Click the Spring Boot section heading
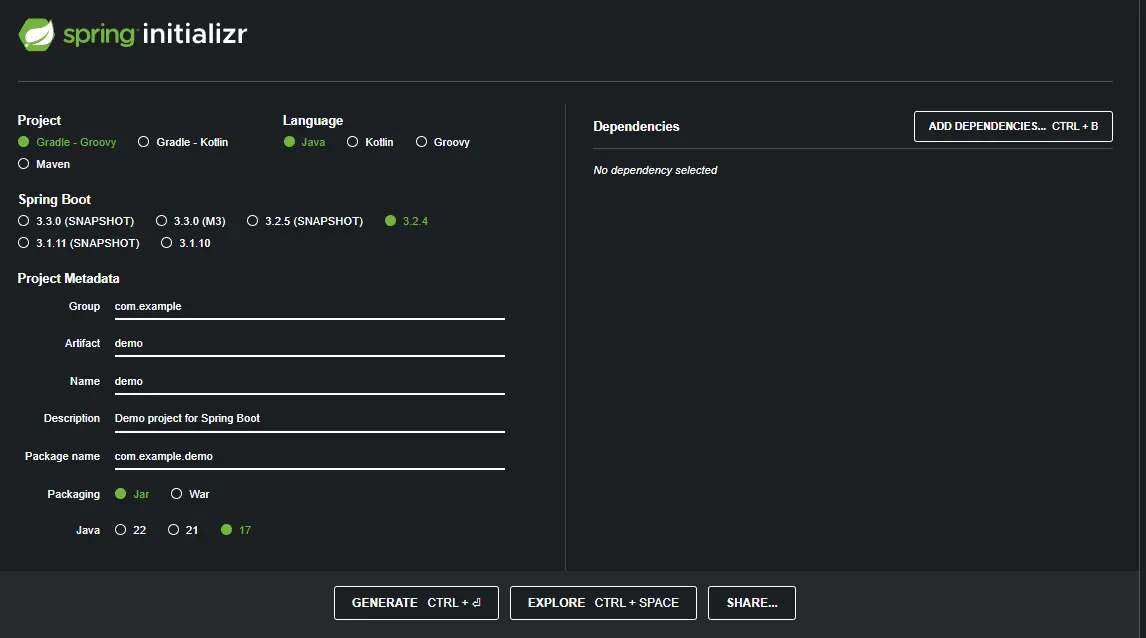This screenshot has height=638, width=1146. tap(55, 200)
